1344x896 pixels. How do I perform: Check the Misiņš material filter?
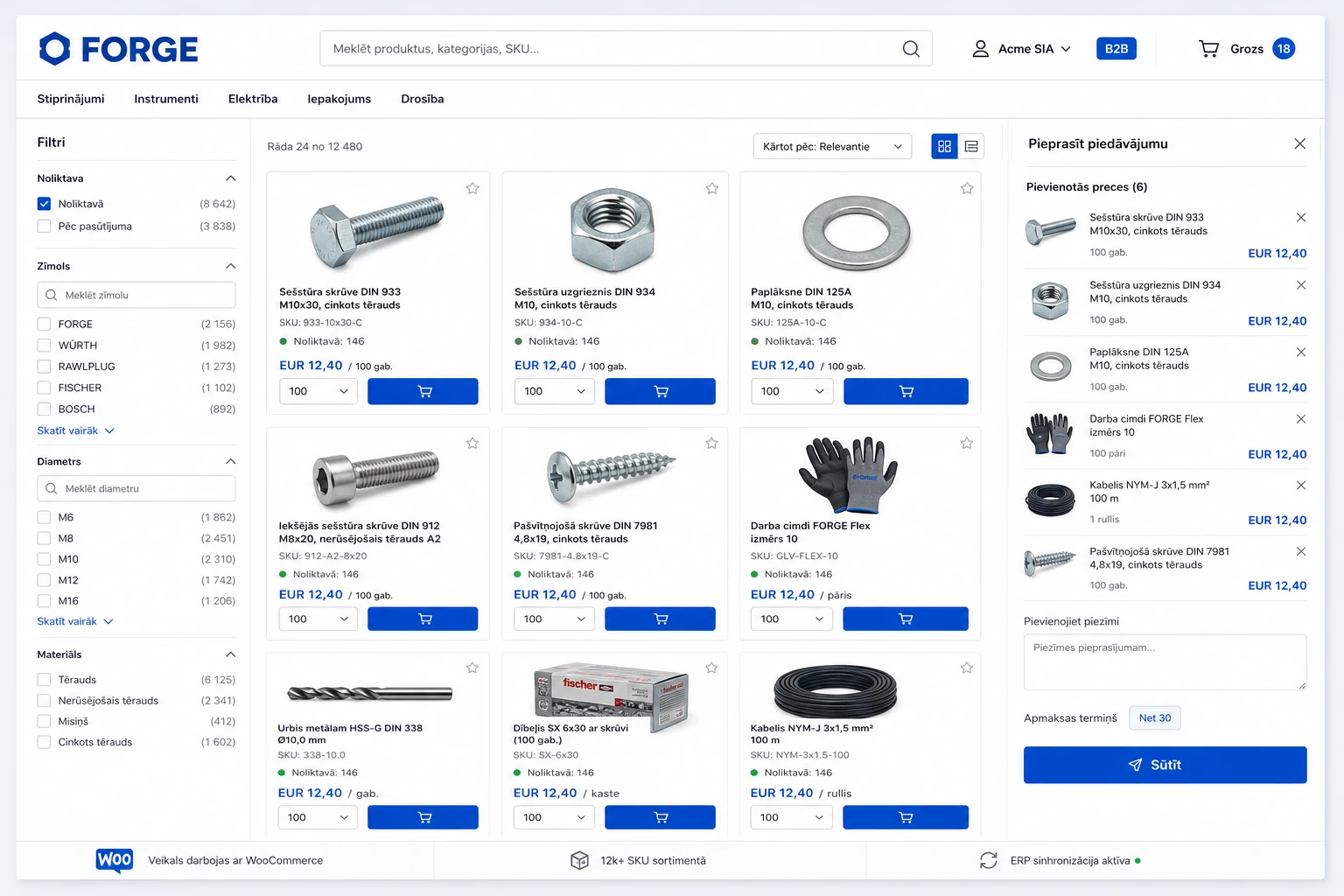(44, 722)
